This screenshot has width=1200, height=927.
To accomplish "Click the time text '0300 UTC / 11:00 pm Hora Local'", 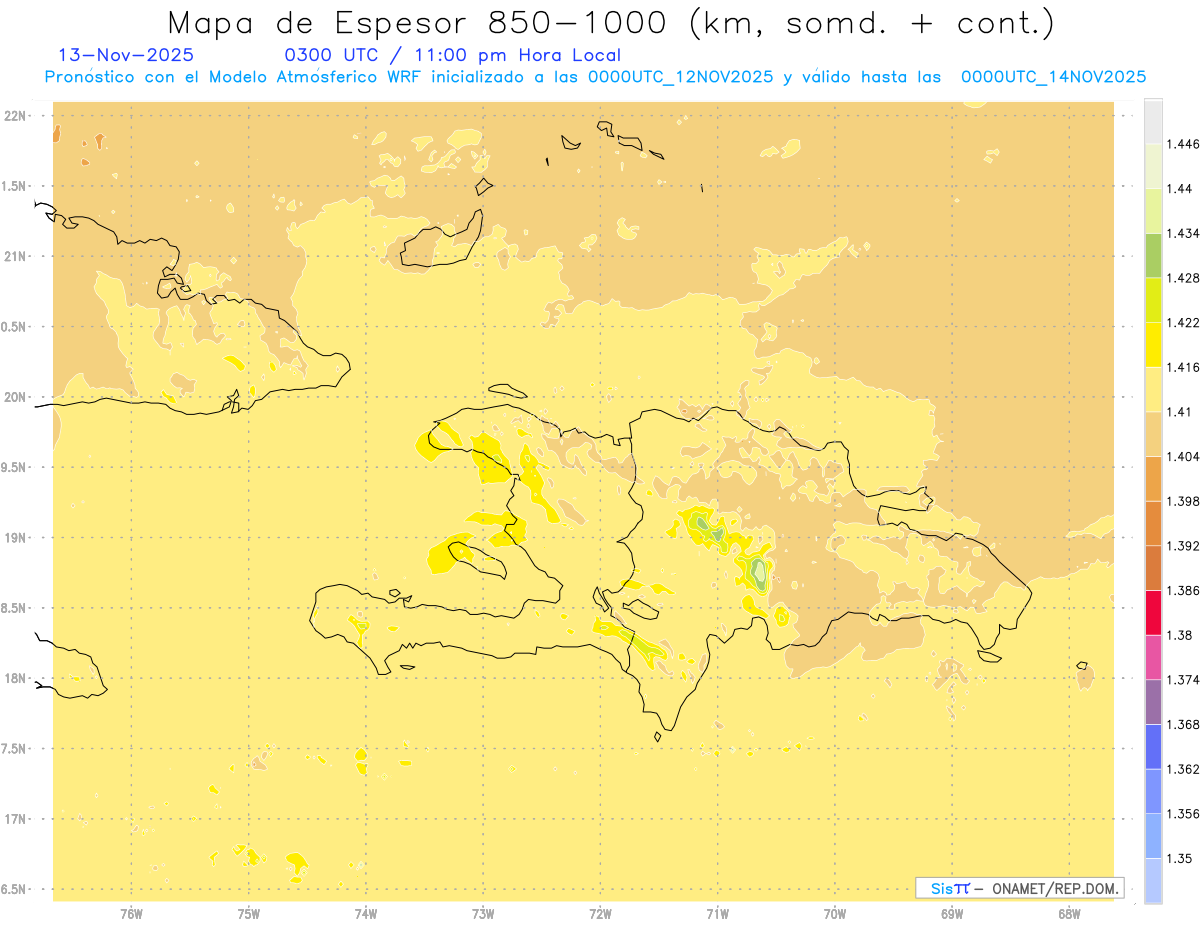I will tap(453, 56).
